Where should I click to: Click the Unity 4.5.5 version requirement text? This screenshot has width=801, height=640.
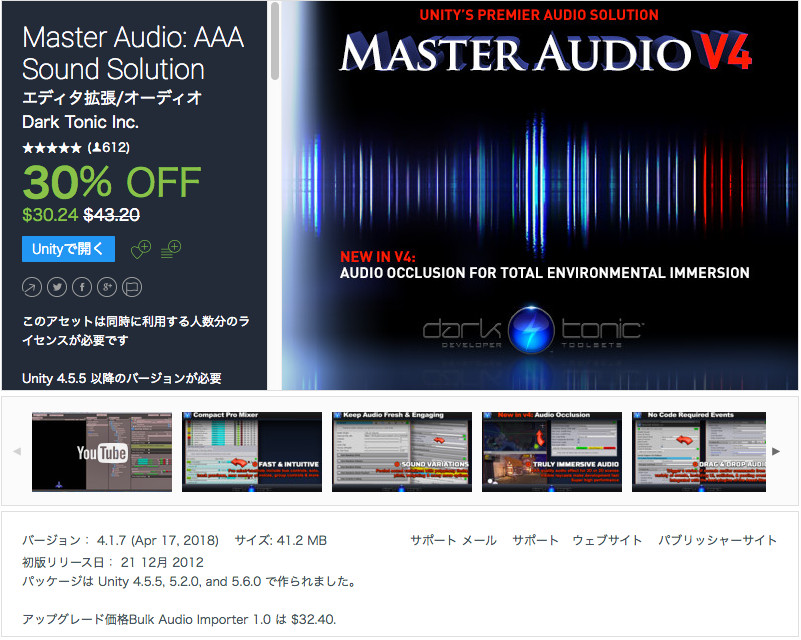click(122, 378)
